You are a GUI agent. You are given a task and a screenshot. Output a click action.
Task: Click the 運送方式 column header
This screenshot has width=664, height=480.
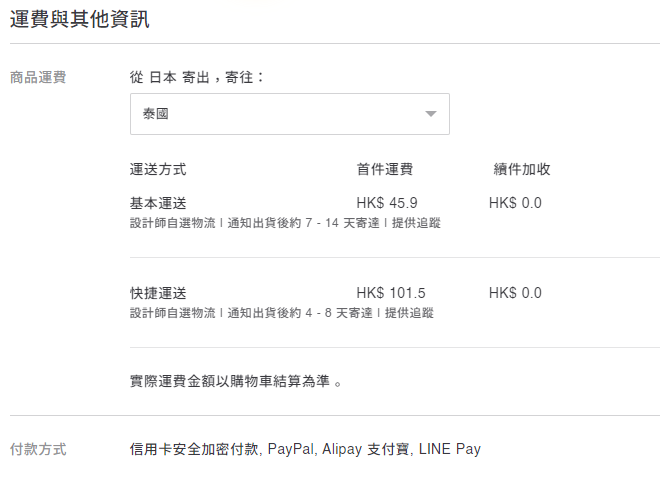pos(158,169)
